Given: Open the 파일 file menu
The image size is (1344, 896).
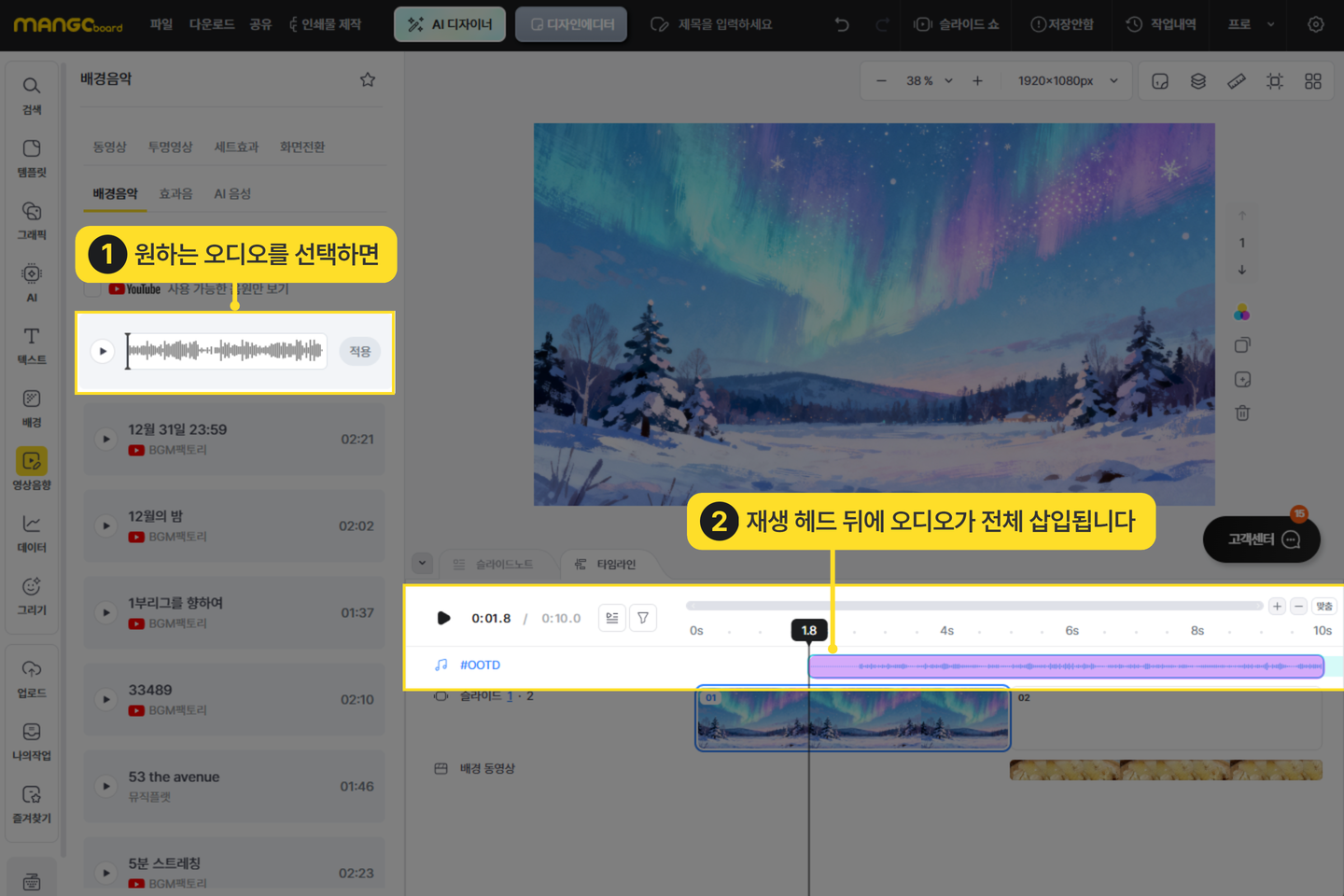Looking at the screenshot, I should click(161, 24).
